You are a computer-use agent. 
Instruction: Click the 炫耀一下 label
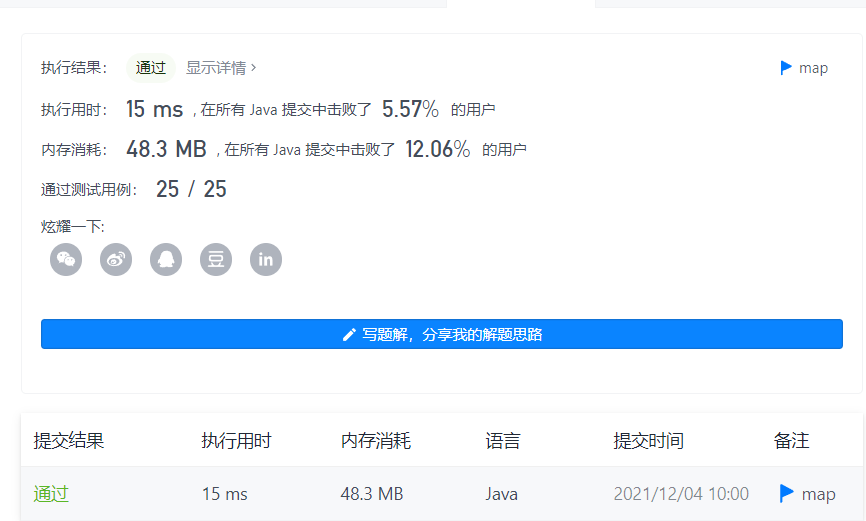point(73,227)
